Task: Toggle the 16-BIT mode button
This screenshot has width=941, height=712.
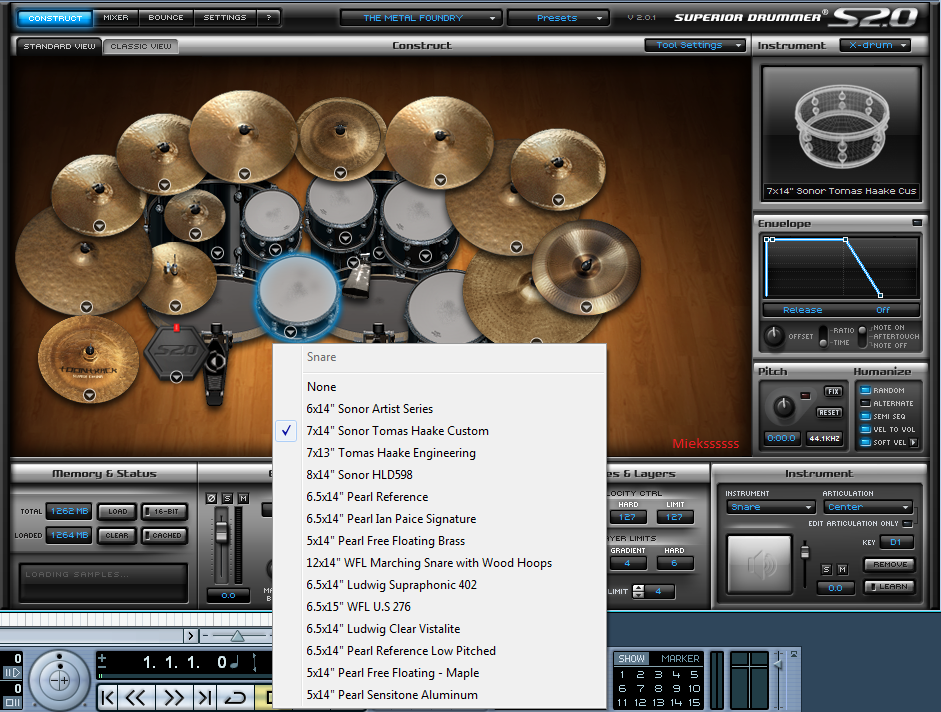Action: click(165, 511)
